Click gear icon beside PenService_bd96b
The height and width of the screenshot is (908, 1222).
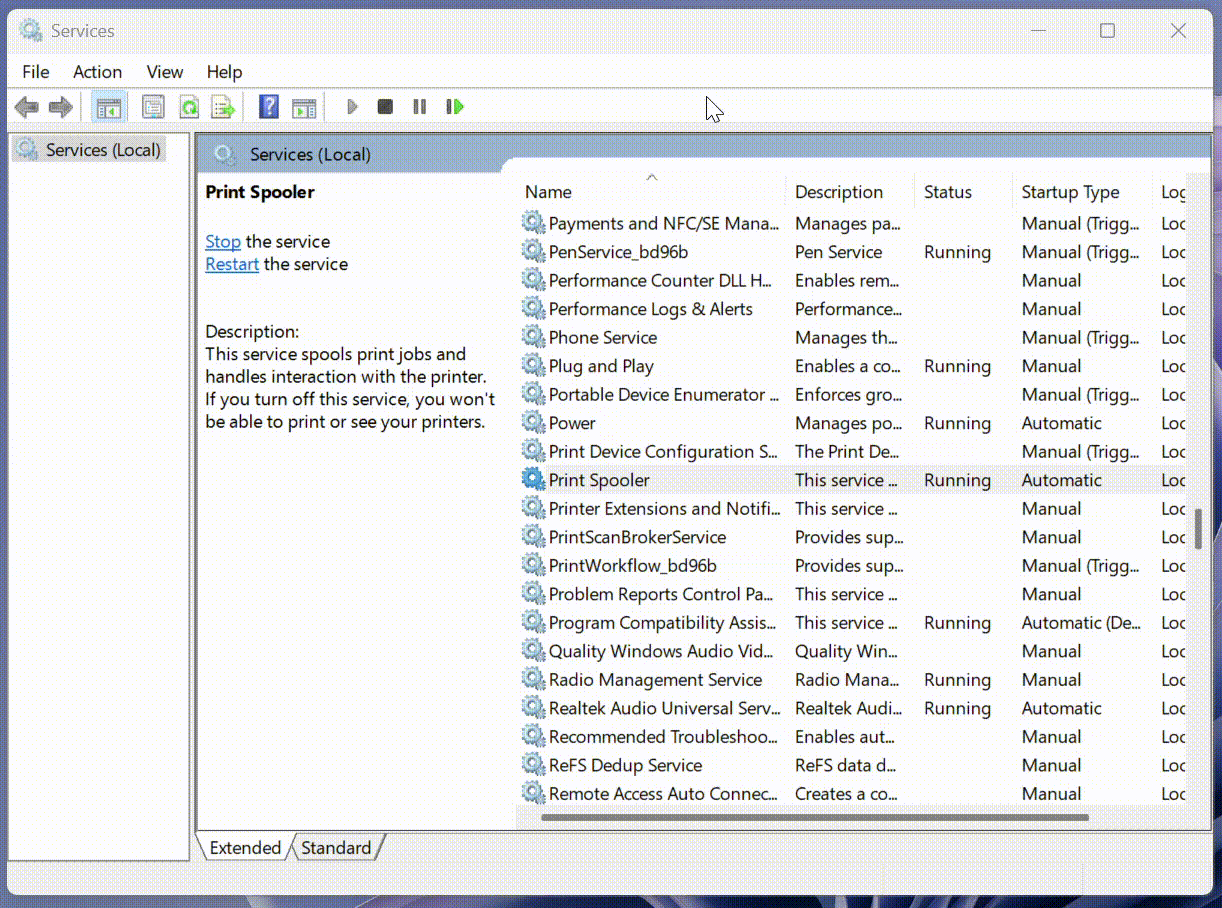tap(534, 252)
